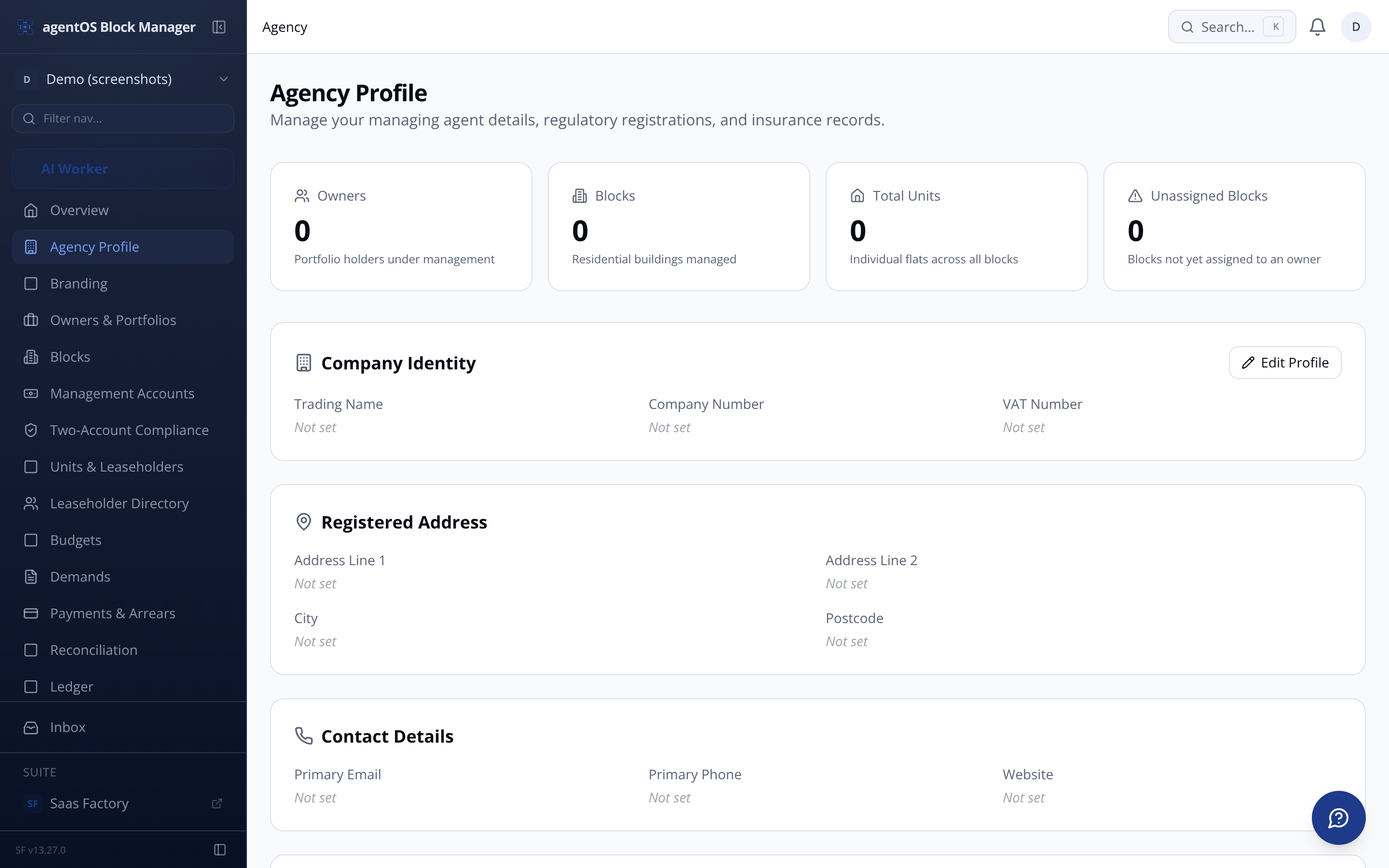The height and width of the screenshot is (868, 1389).
Task: Open Management Accounts
Action: [x=123, y=394]
